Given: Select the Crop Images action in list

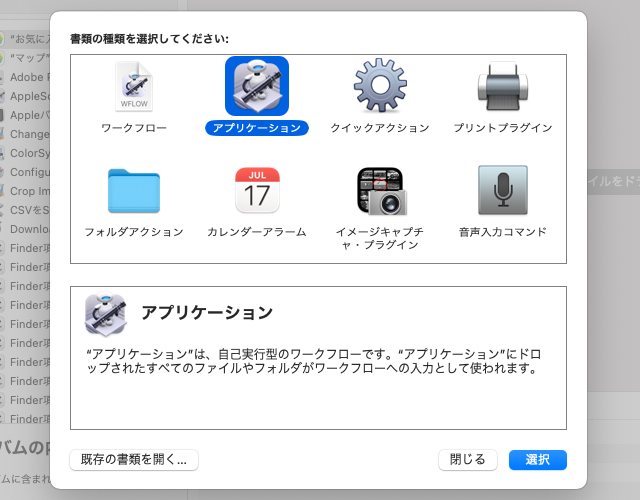Looking at the screenshot, I should [x=28, y=191].
